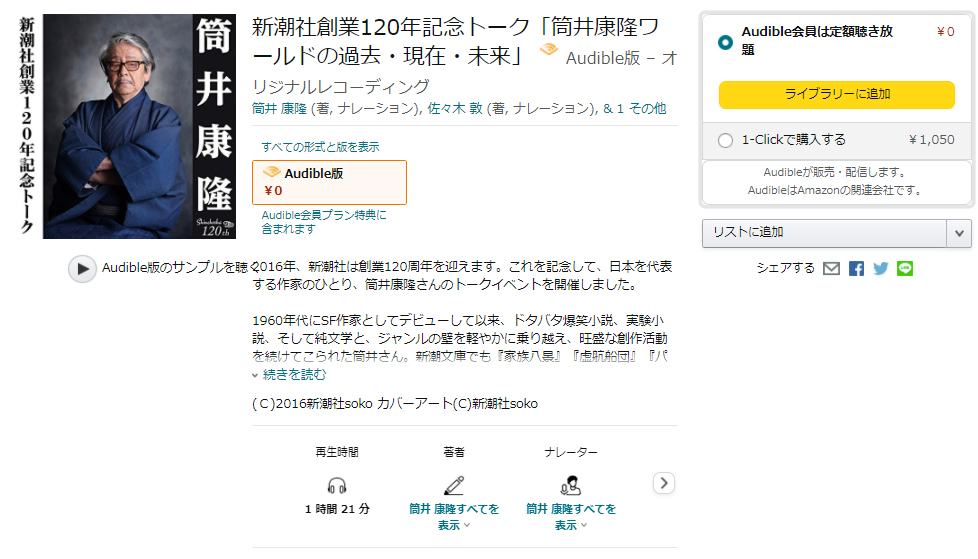The height and width of the screenshot is (559, 978).
Task: Open author link 筒井 康隆 in byline
Action: pos(279,109)
